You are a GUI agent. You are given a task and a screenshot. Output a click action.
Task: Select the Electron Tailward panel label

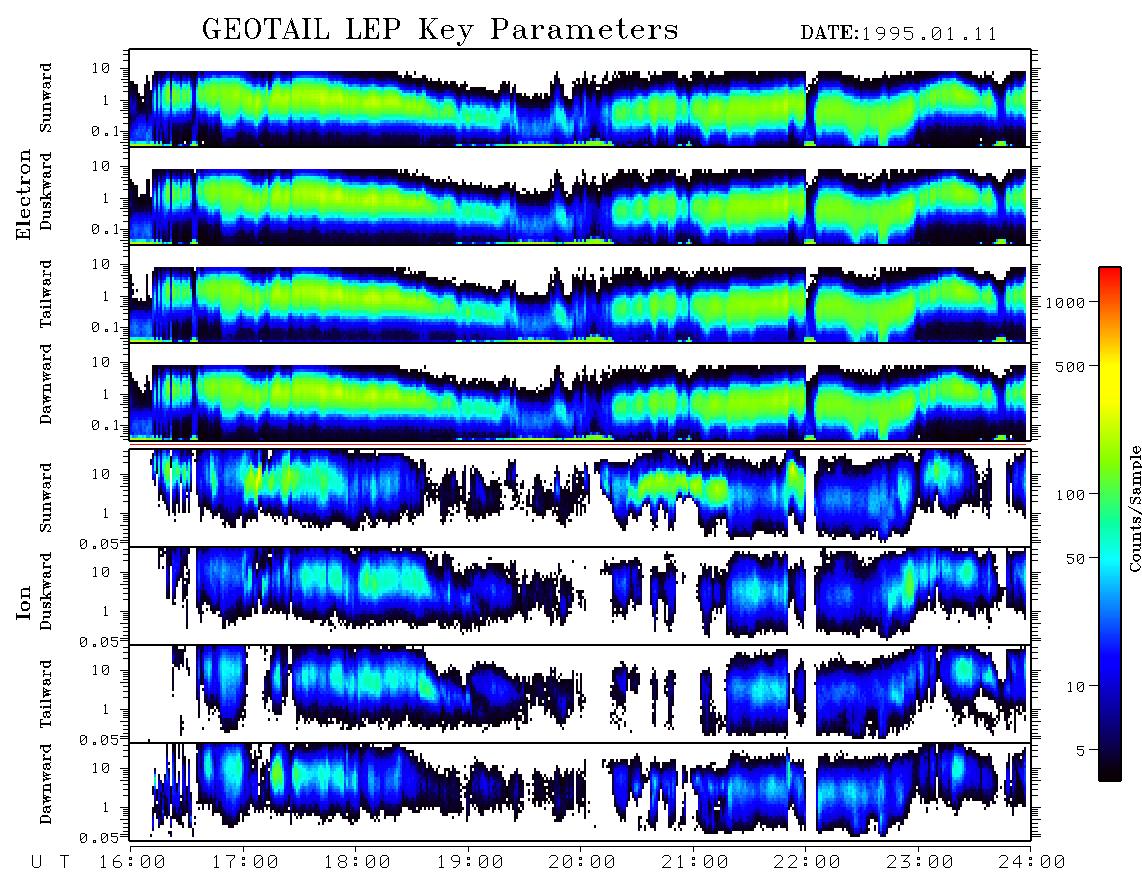pos(46,294)
